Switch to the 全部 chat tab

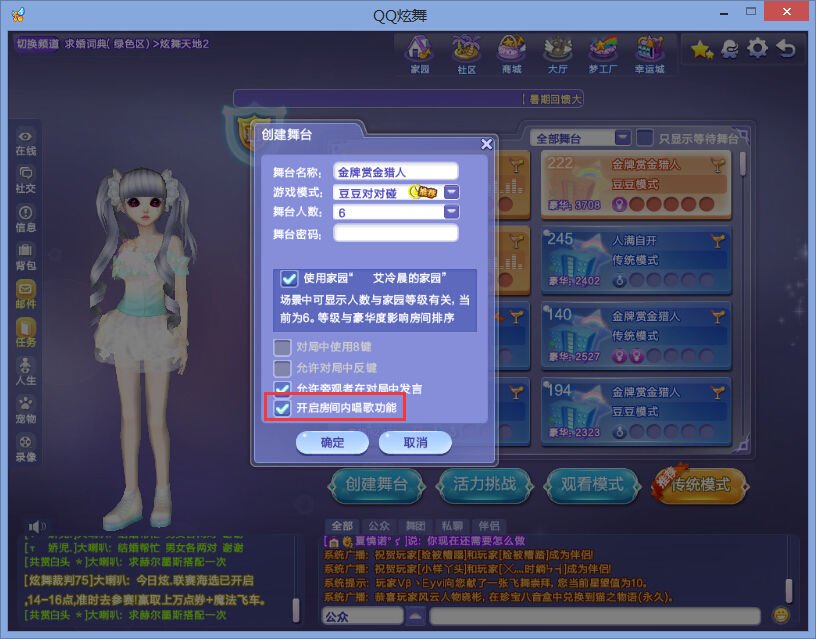[x=342, y=526]
